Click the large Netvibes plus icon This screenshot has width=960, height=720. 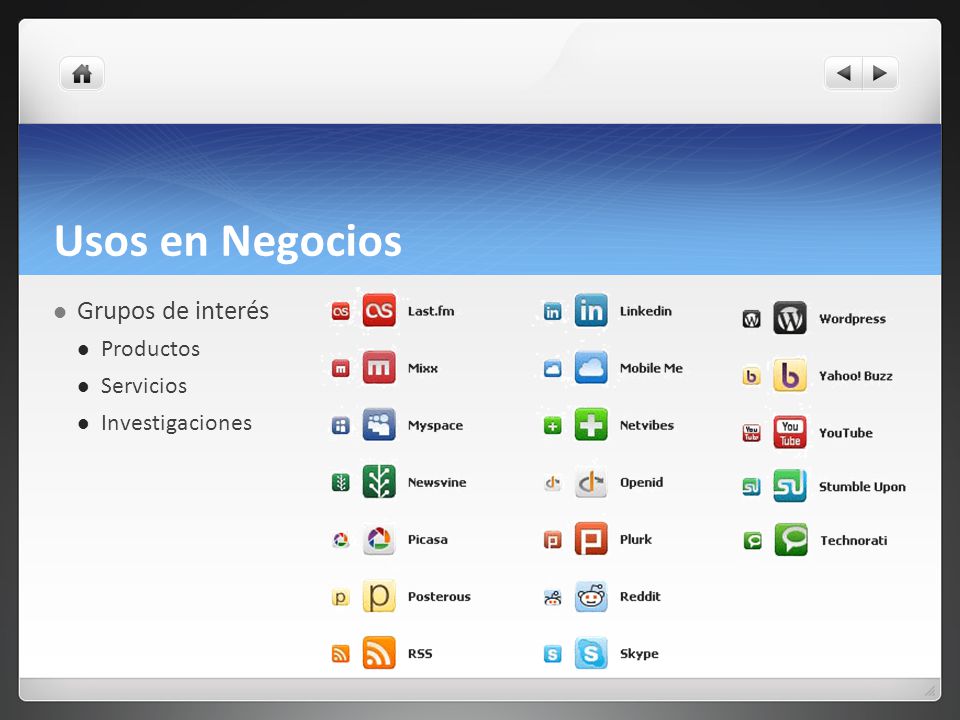(x=591, y=424)
